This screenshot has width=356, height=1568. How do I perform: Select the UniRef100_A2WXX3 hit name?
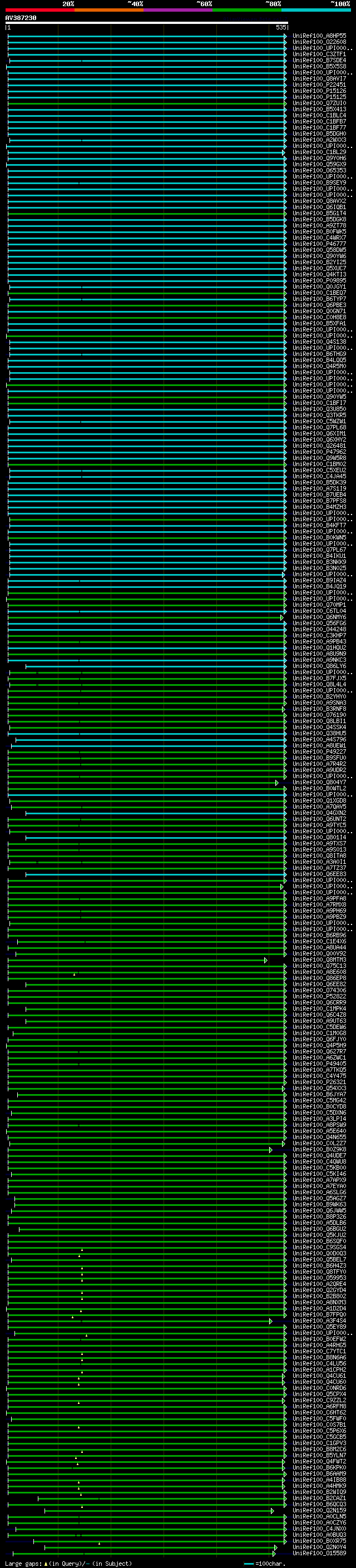[319, 140]
